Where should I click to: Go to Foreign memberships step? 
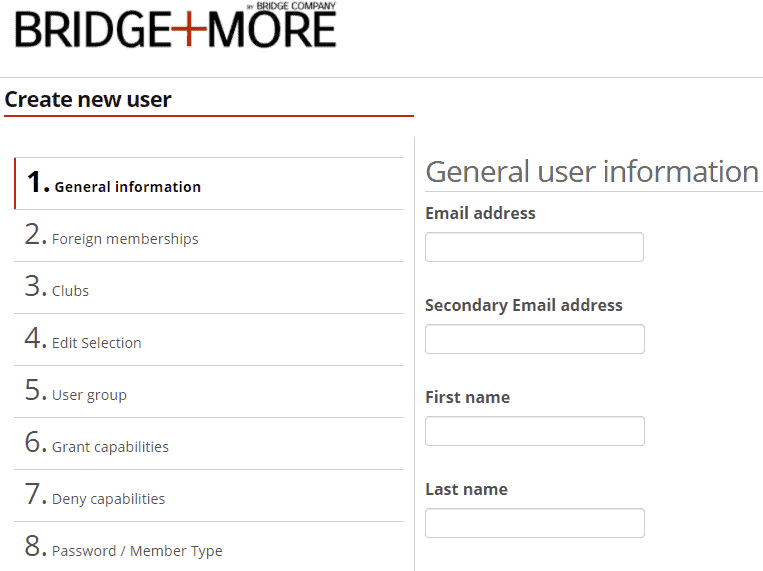(124, 239)
